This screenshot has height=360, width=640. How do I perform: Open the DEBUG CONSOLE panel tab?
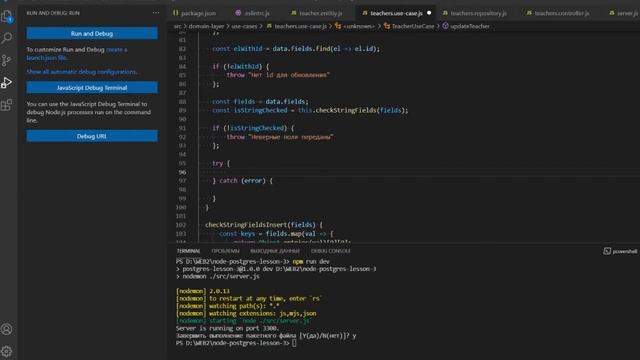point(331,251)
